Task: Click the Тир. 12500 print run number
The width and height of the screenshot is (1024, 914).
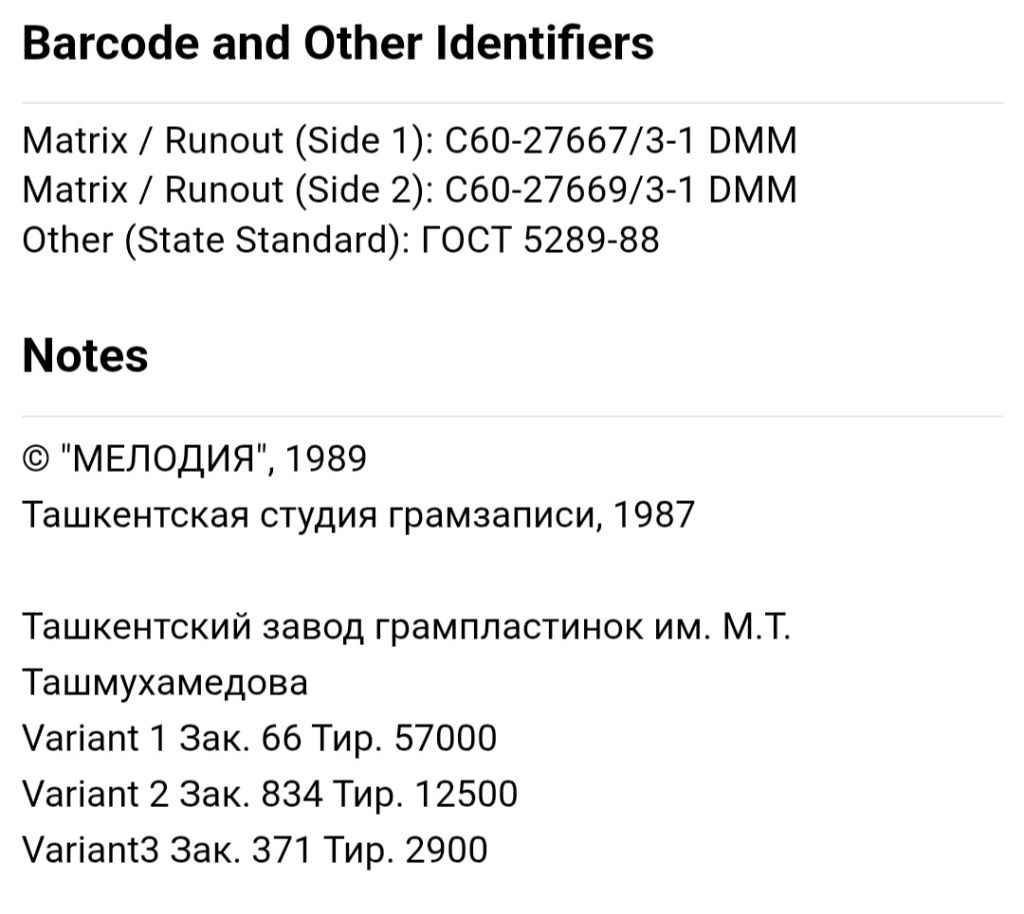Action: pos(424,795)
